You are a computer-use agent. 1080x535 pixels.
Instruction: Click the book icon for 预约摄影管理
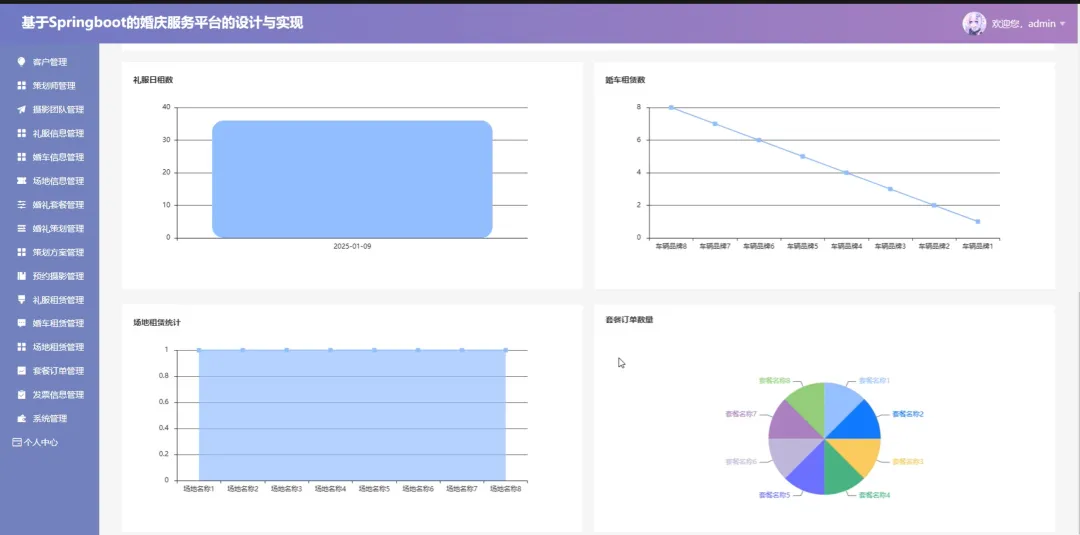21,275
